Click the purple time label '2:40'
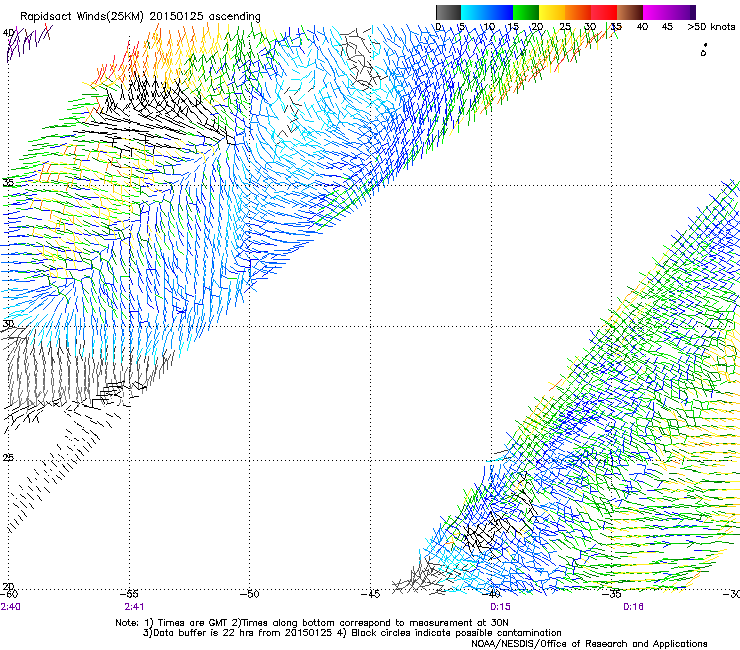This screenshot has height=650, width=740. click(10, 607)
